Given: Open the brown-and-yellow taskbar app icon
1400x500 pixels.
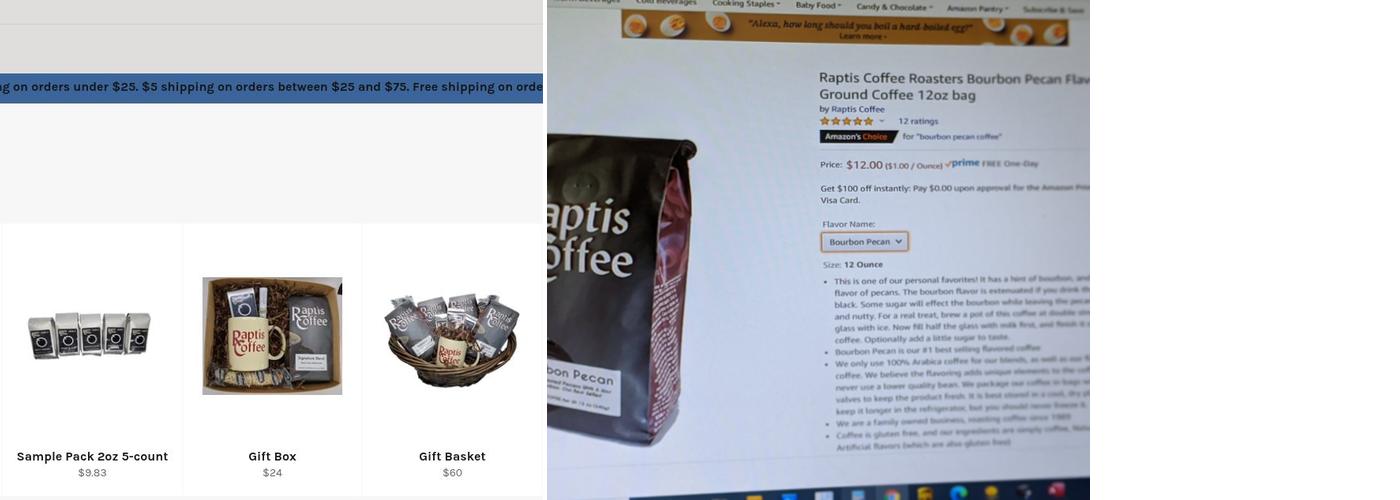Looking at the screenshot, I should [x=924, y=494].
